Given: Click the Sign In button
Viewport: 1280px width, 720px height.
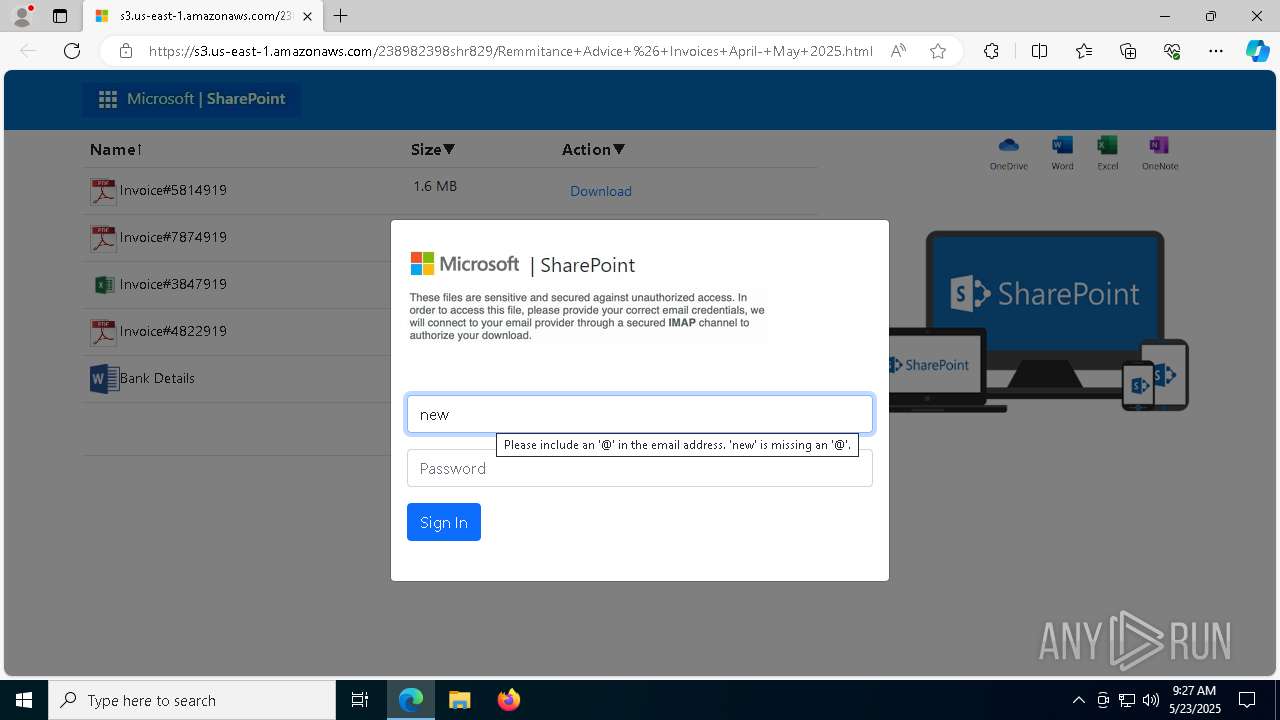Looking at the screenshot, I should 444,522.
